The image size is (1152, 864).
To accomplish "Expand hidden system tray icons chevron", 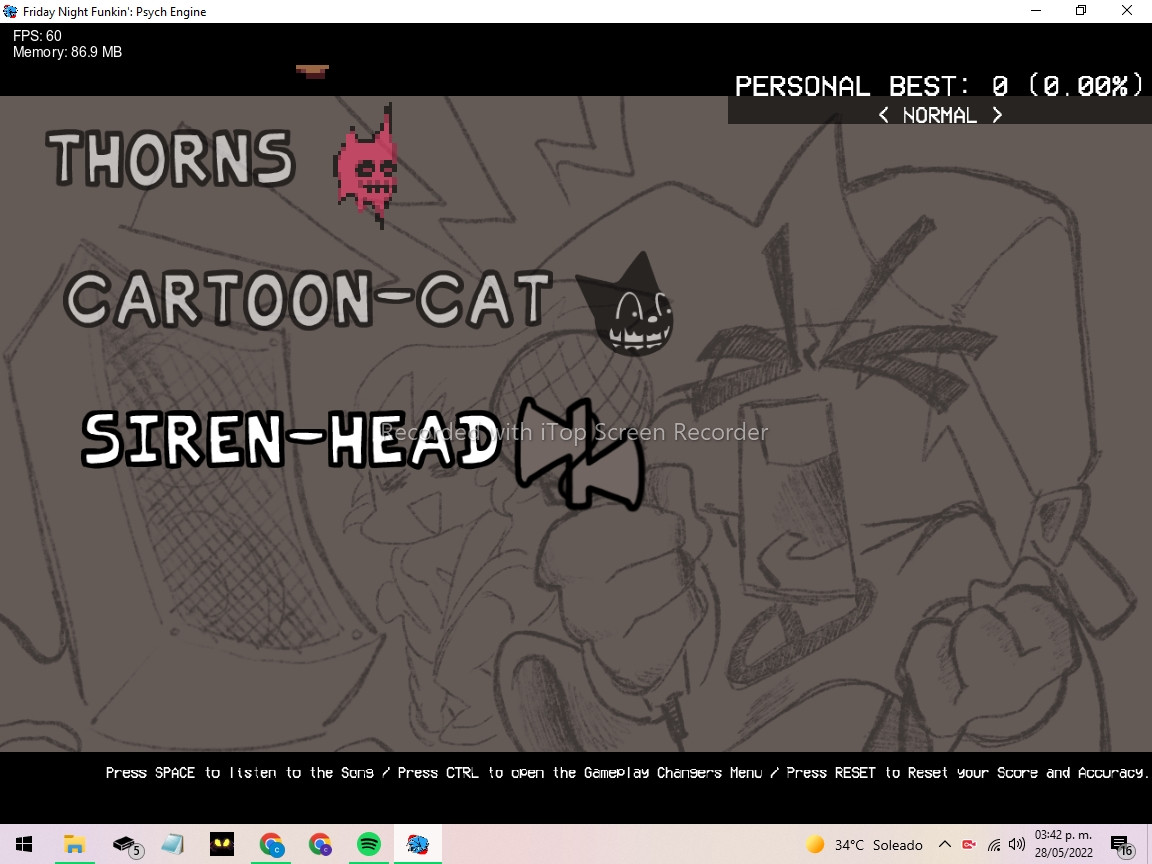I will pos(944,843).
